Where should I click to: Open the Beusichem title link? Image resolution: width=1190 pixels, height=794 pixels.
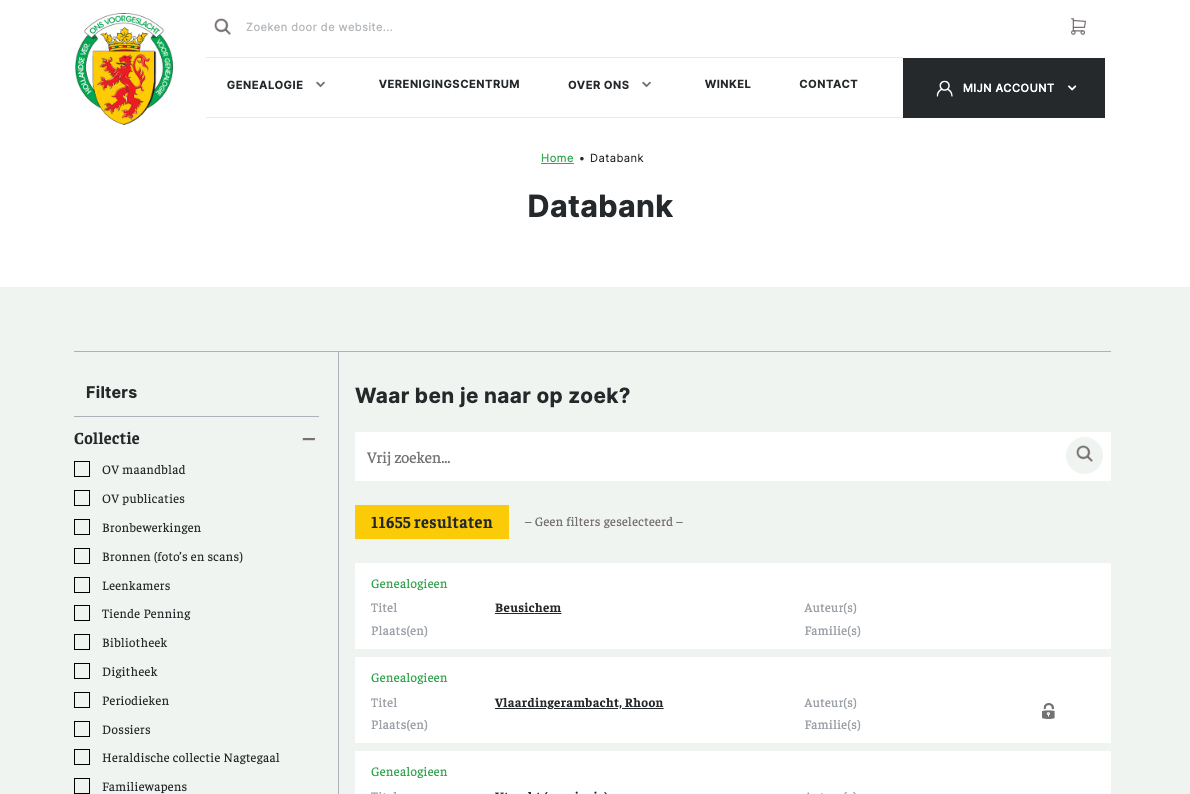tap(528, 607)
